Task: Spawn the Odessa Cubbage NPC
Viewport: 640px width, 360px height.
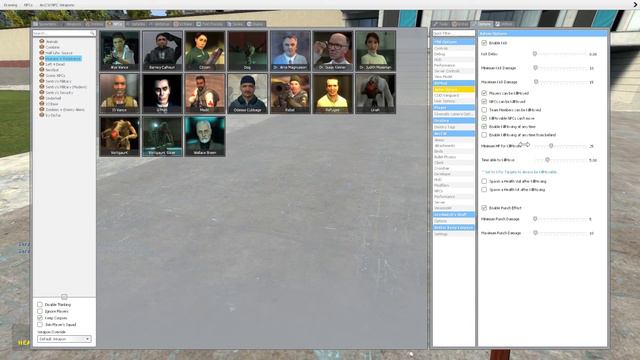Action: pos(247,93)
